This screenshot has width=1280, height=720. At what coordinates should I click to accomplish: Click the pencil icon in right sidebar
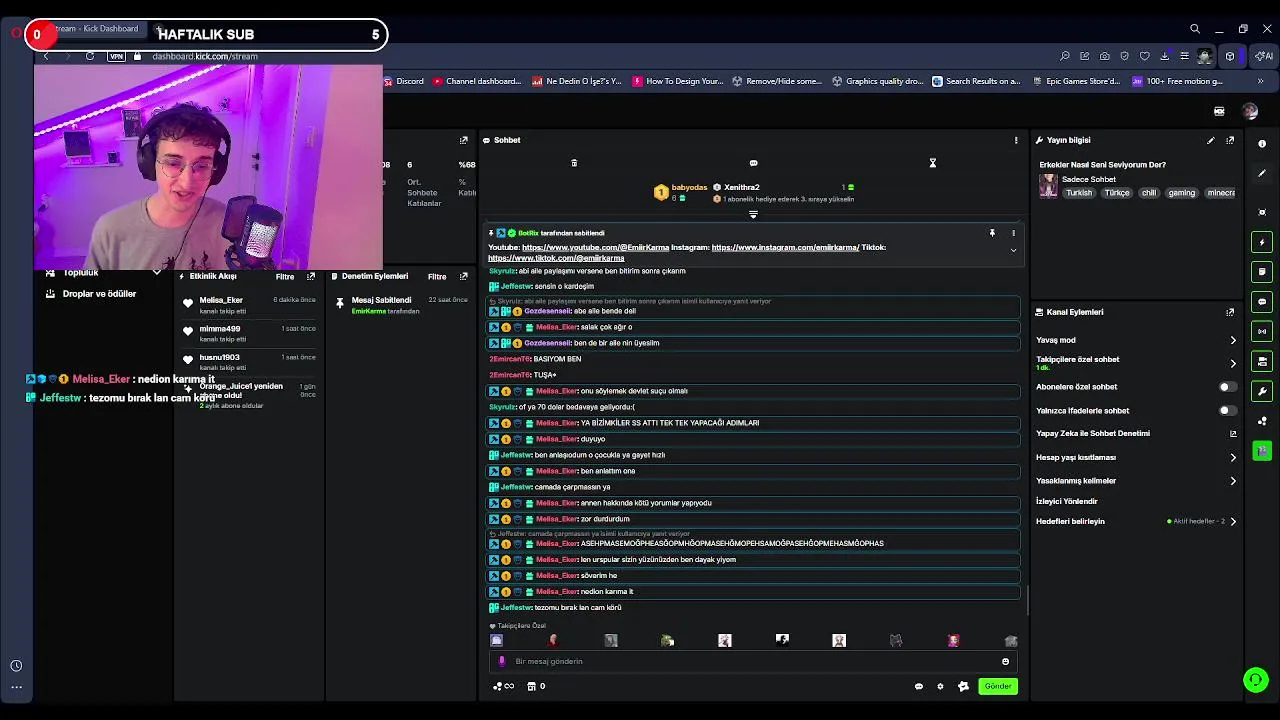tap(1262, 174)
